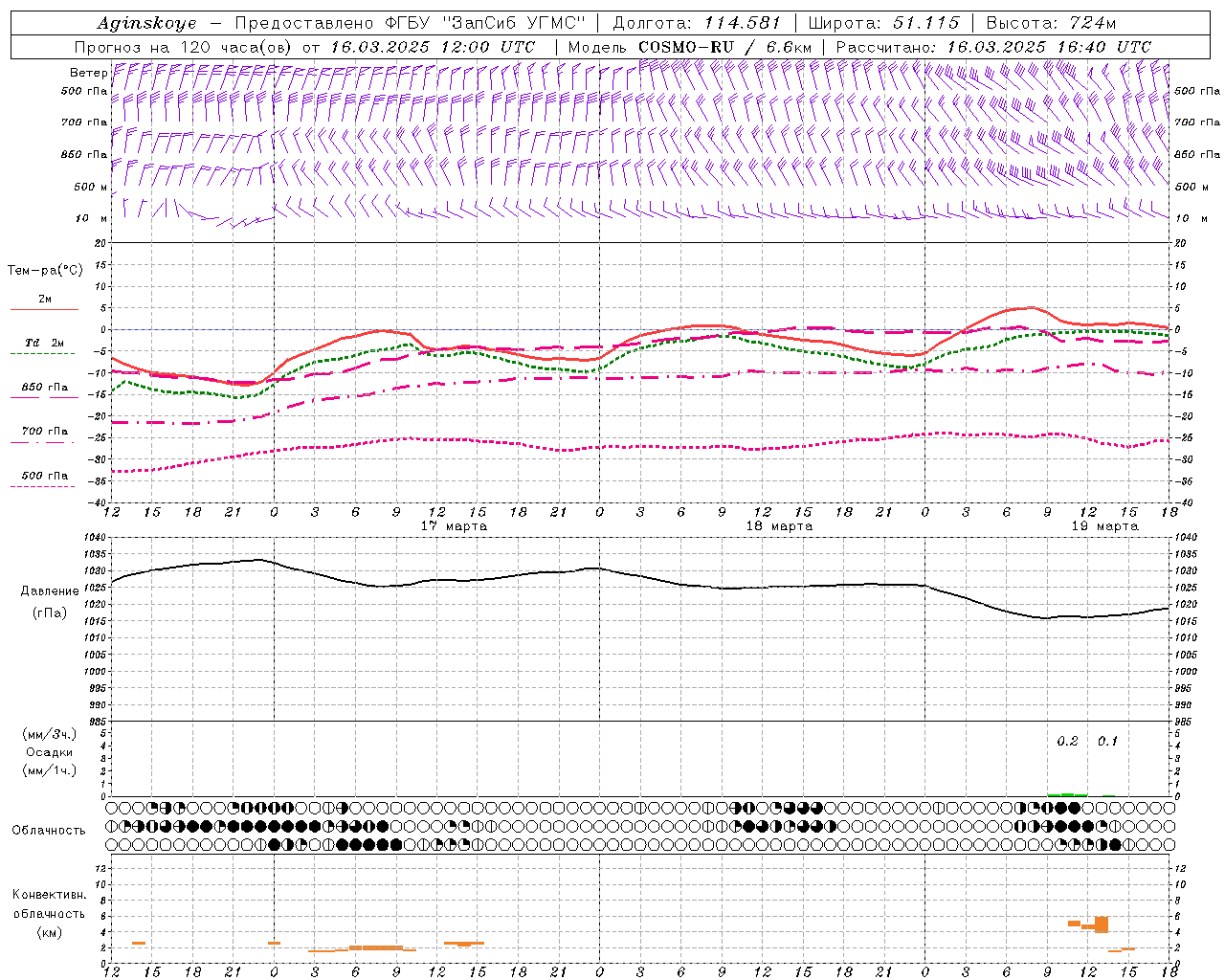Screen dimensions: 1225x980
Task: Click the "(км)" unit label for convective clouds
Action: 50,932
